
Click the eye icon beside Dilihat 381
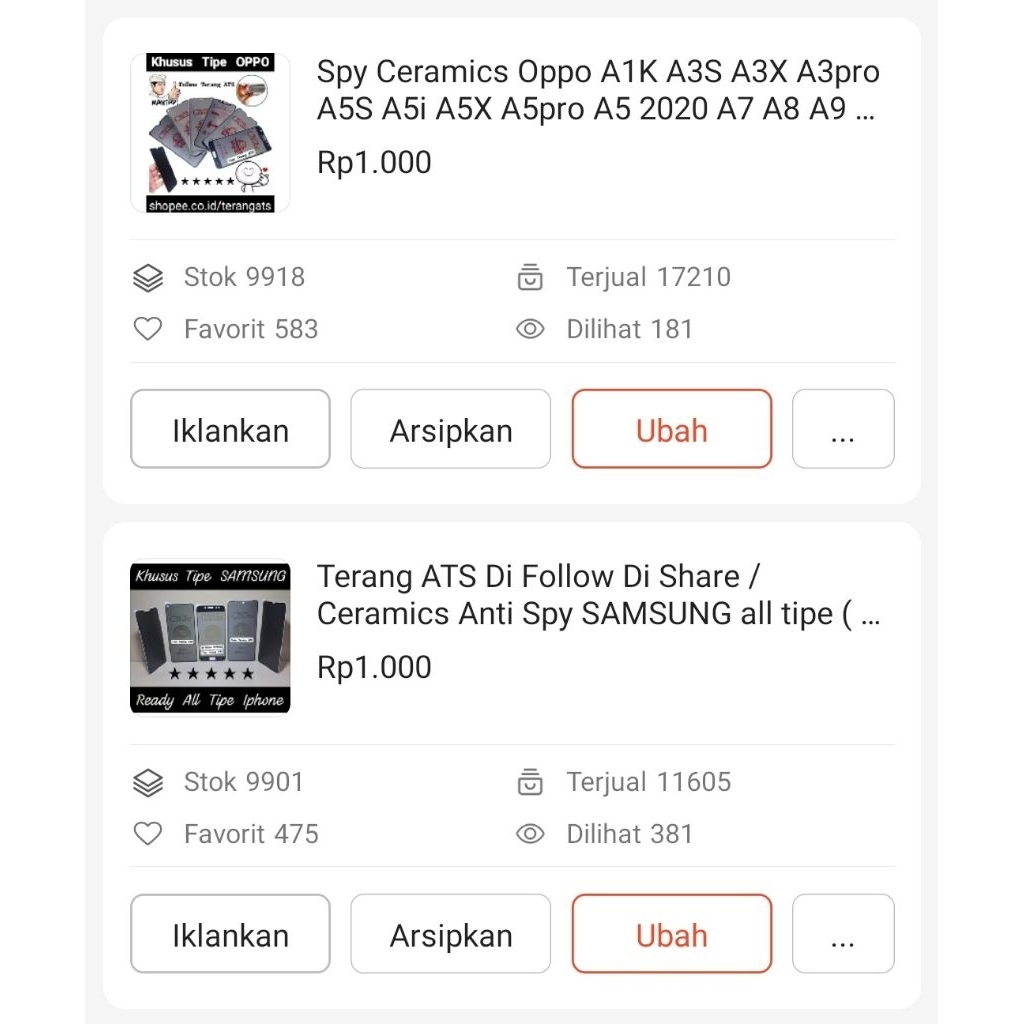coord(530,833)
